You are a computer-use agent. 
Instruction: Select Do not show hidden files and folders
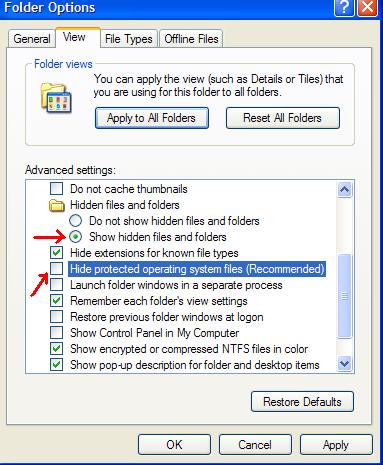[x=76, y=221]
